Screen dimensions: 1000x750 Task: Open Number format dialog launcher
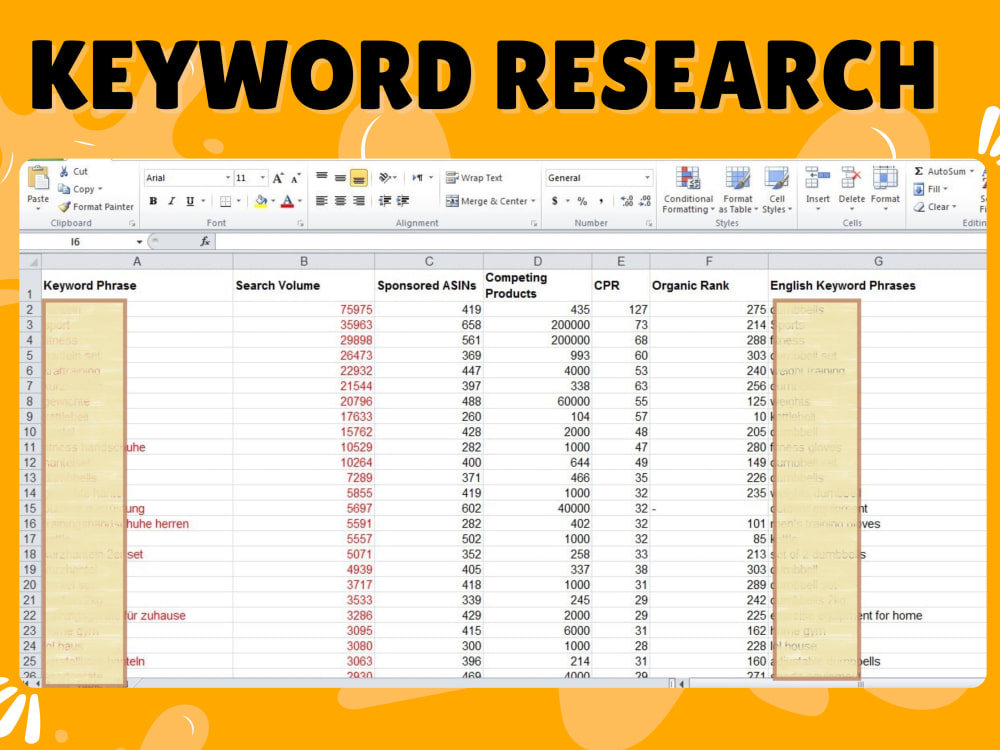(649, 223)
